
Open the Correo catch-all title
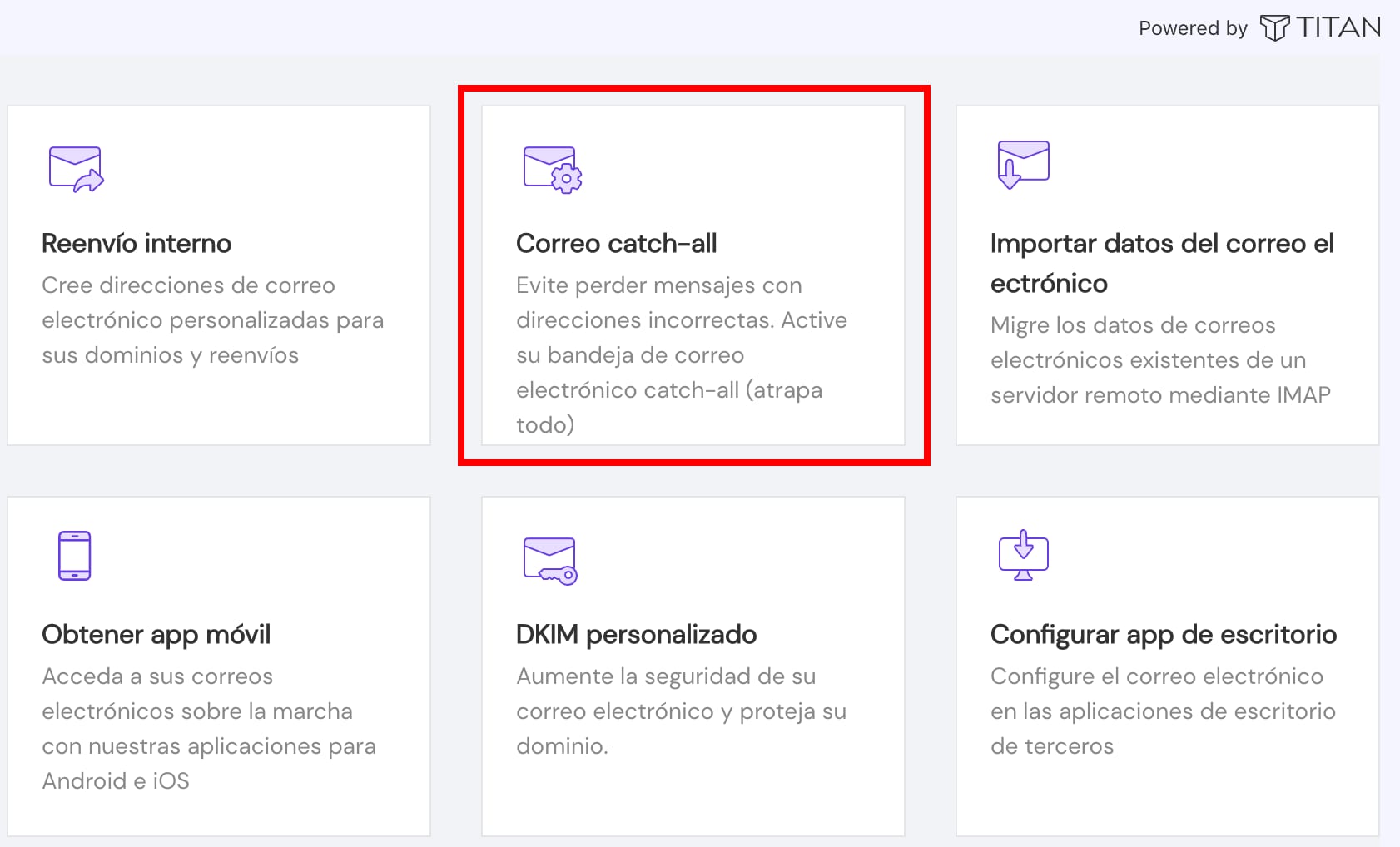(616, 244)
